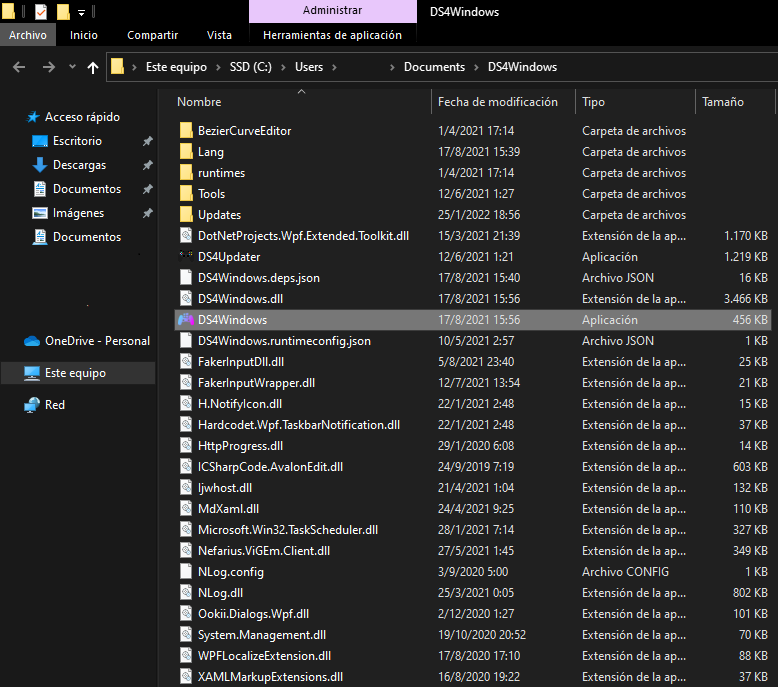Select the DS4Updater application icon
This screenshot has width=778, height=687.
pos(186,256)
